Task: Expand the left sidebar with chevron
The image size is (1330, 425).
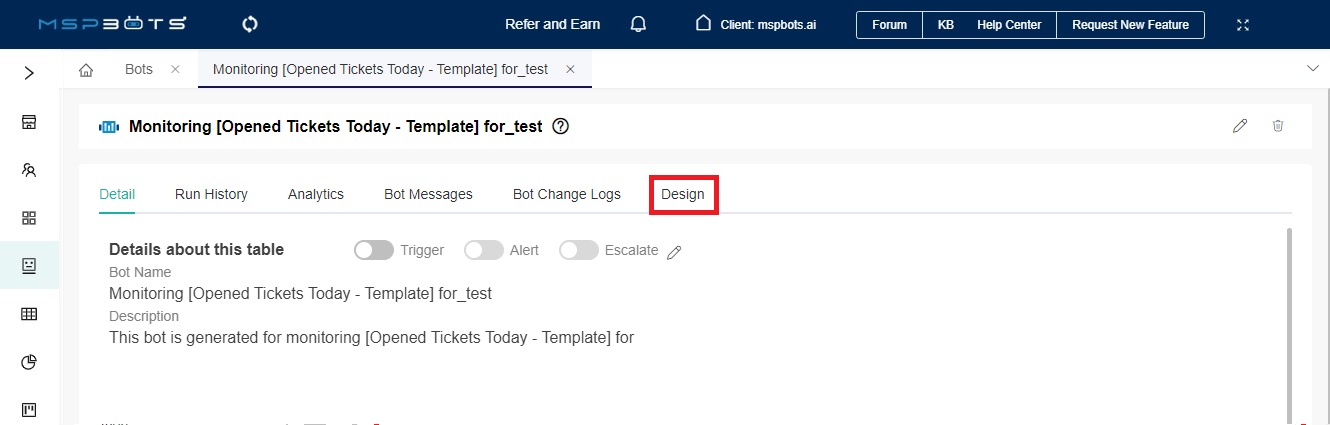Action: click(x=29, y=73)
